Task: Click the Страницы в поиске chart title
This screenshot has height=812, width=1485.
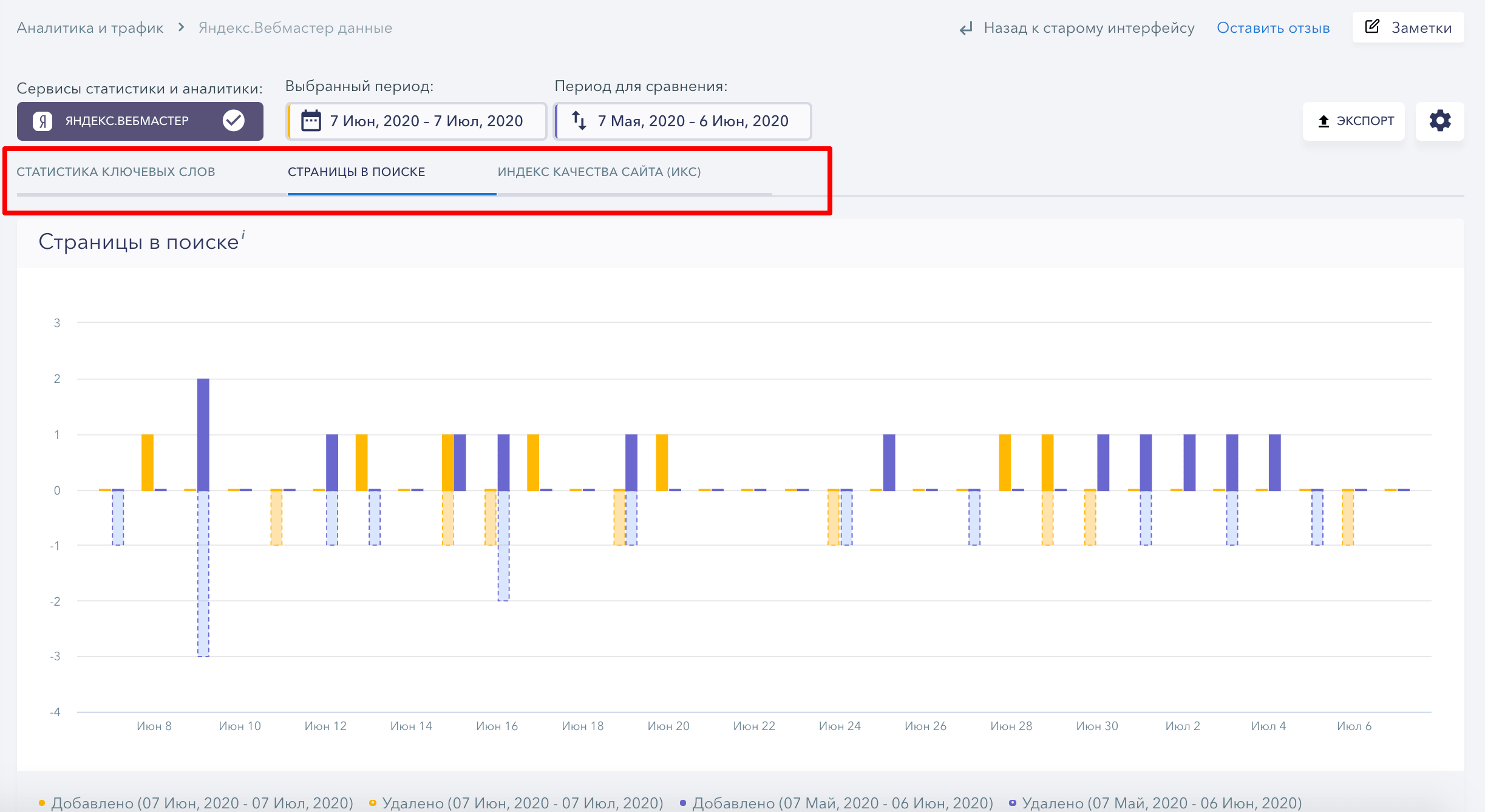Action: pos(138,242)
